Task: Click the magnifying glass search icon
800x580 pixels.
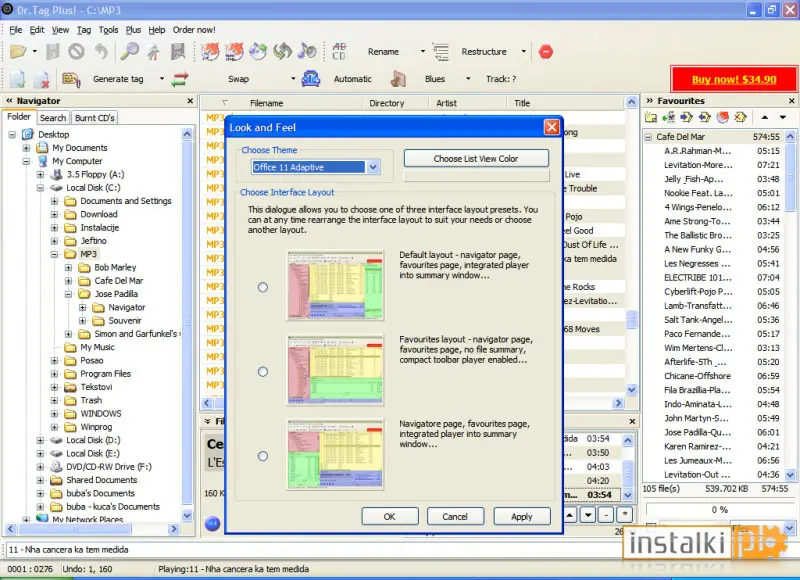Action: (x=130, y=52)
